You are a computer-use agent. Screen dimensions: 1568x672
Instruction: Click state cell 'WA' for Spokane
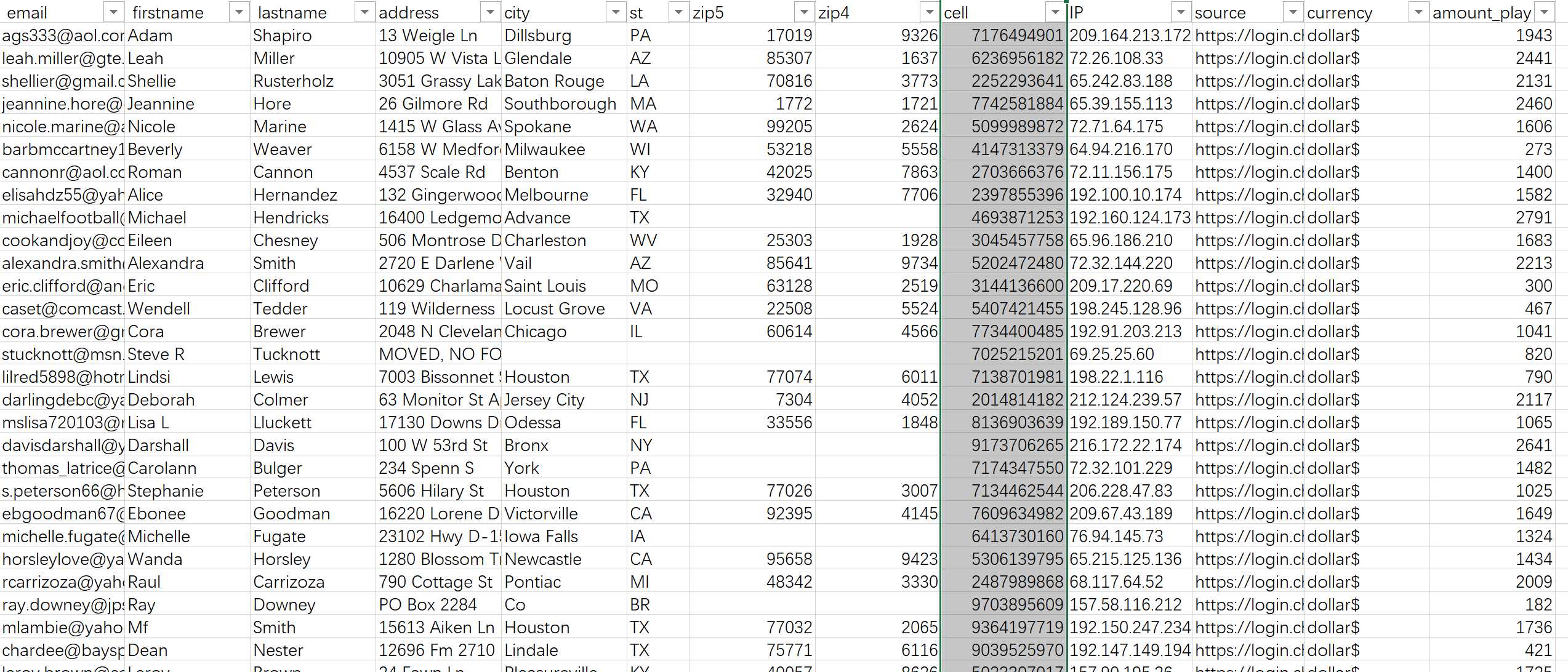coord(659,127)
